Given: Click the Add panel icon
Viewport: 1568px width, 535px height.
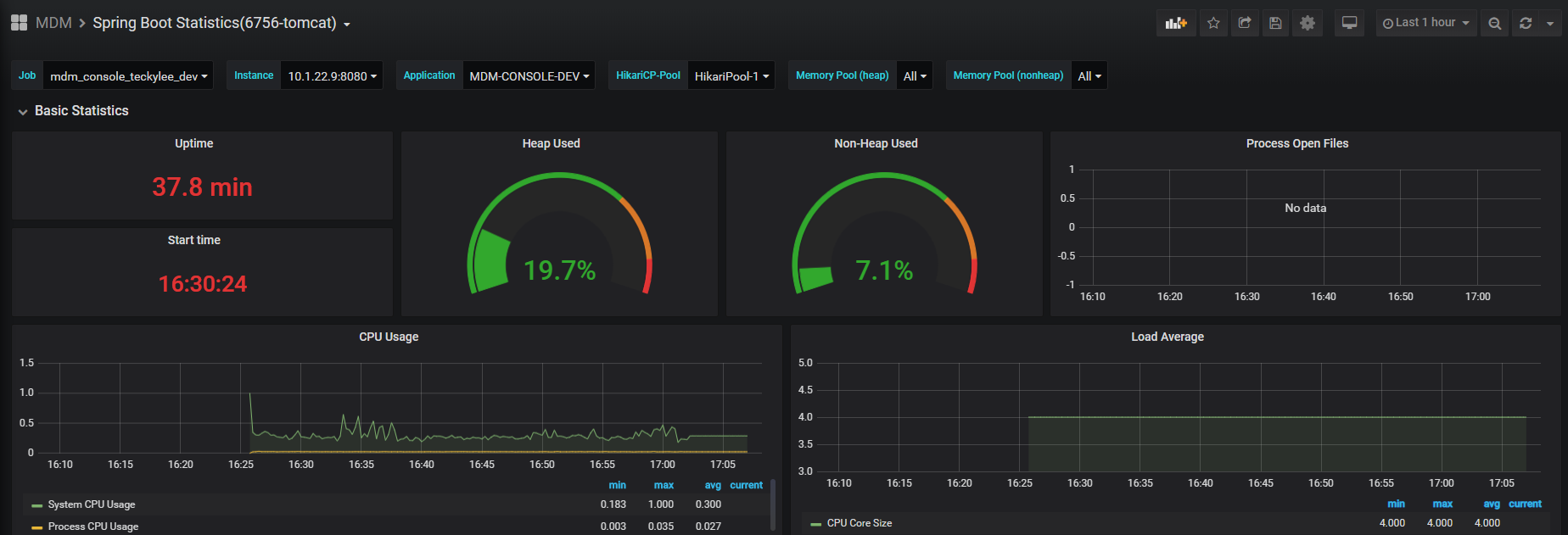Looking at the screenshot, I should tap(1176, 23).
